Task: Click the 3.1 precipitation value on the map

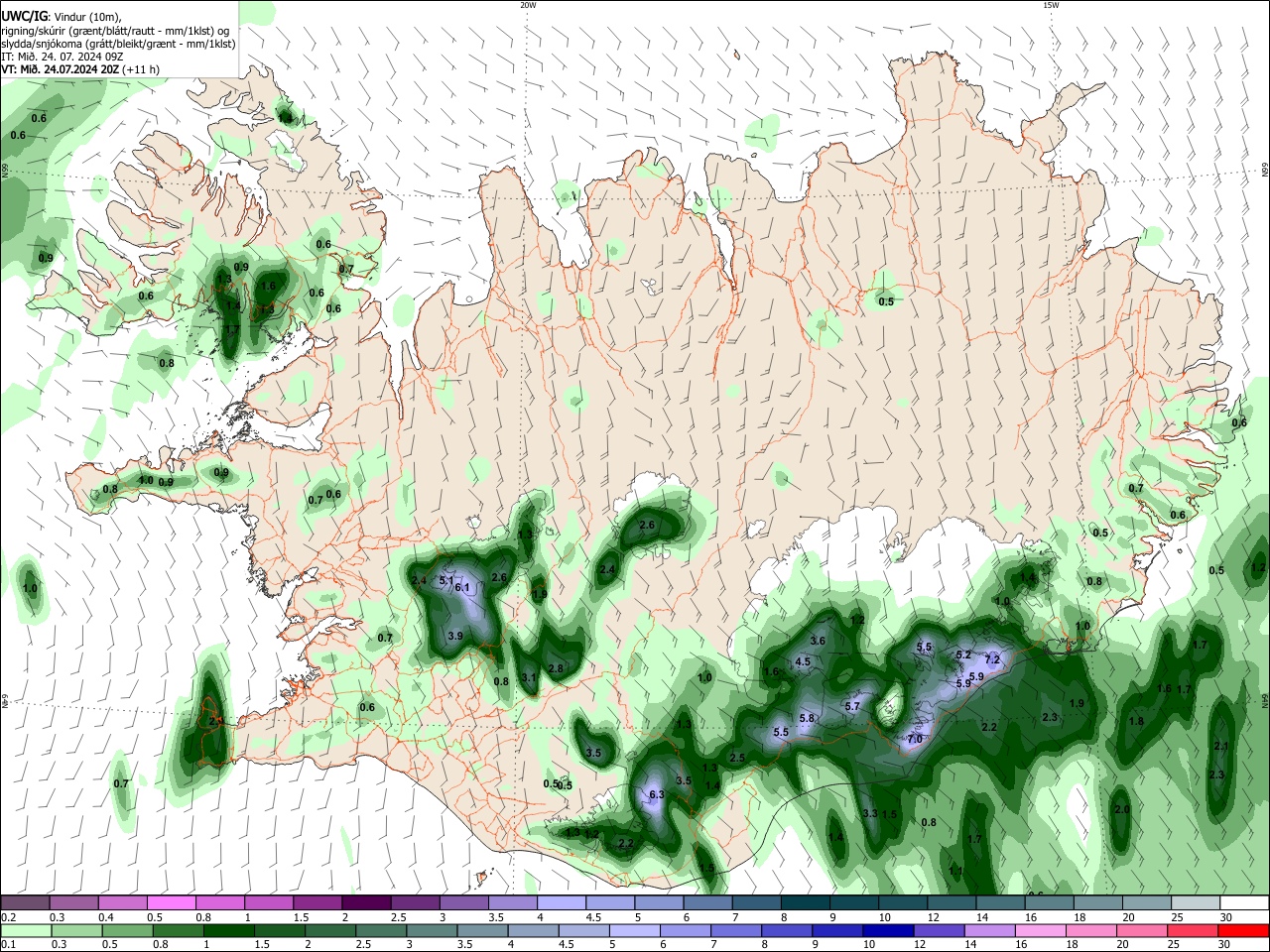Action: pos(529,678)
